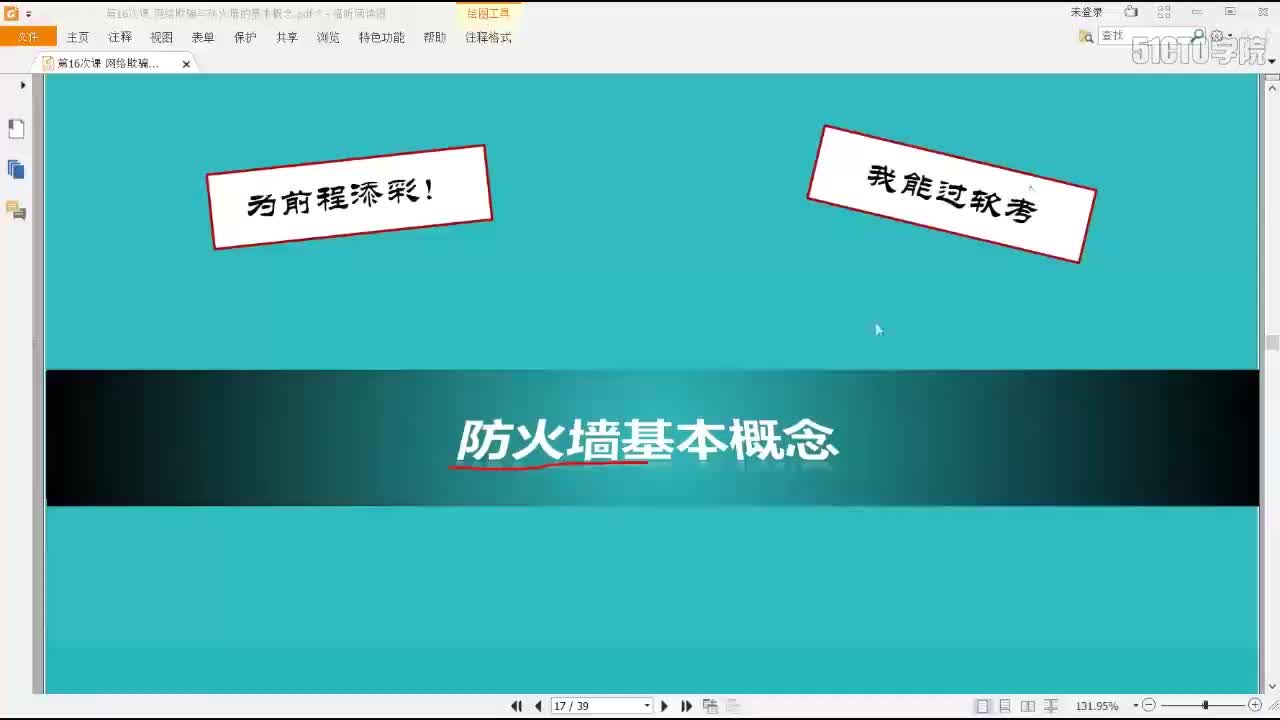Switch to the 共享 ribbon tab

287,37
